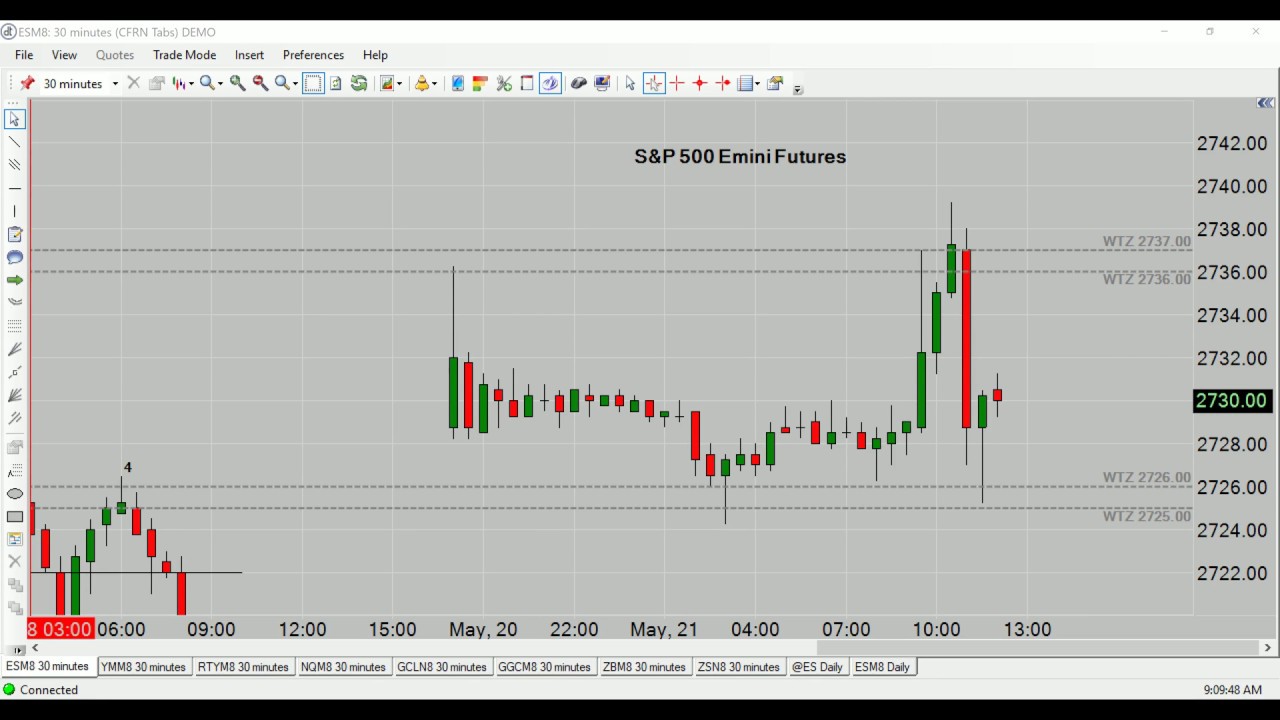The width and height of the screenshot is (1280, 720).
Task: Click the percent/scissors toolbar icon
Action: pyautogui.click(x=504, y=84)
